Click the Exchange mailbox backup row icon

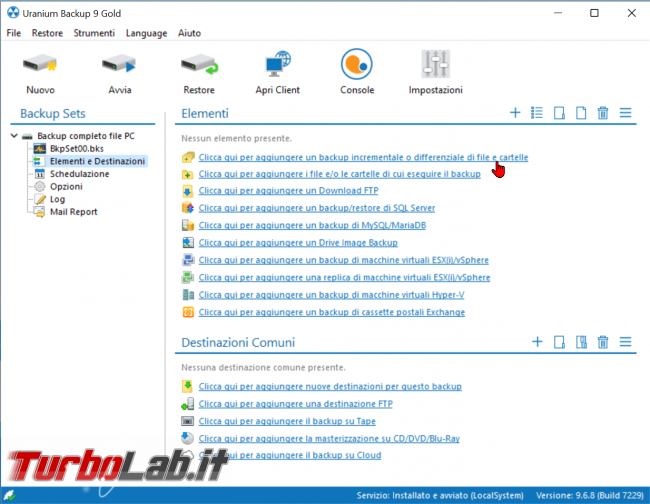188,312
